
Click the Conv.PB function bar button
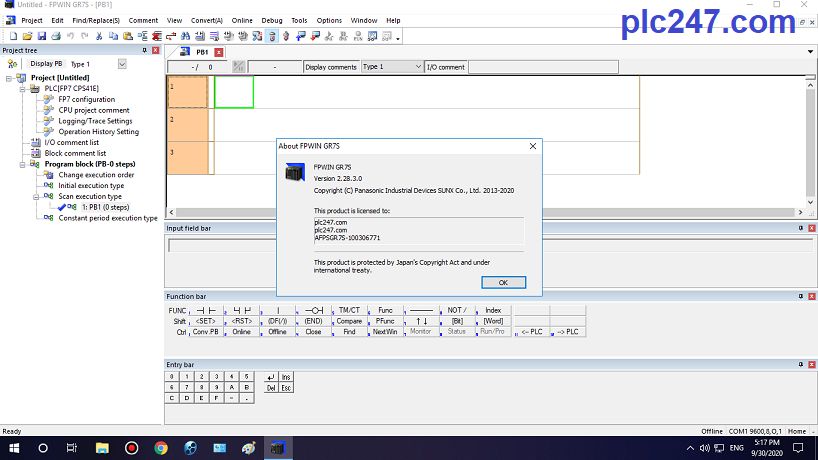click(206, 332)
